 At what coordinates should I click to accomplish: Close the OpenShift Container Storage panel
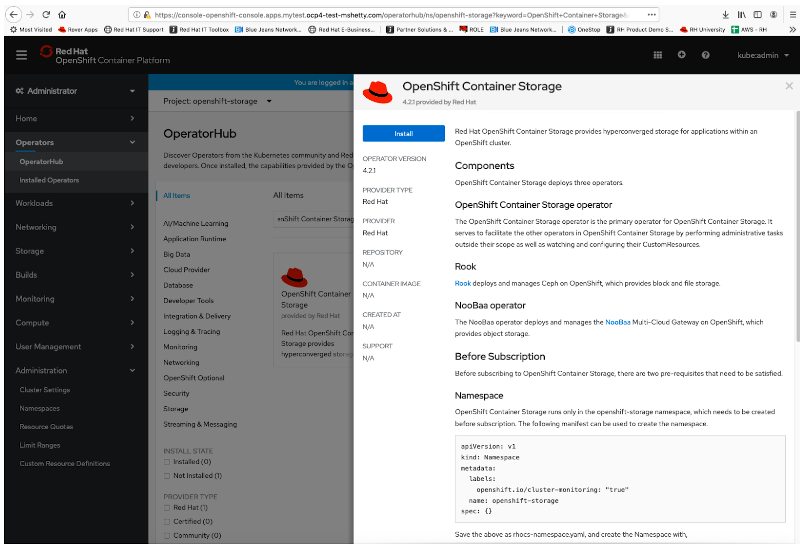click(789, 86)
